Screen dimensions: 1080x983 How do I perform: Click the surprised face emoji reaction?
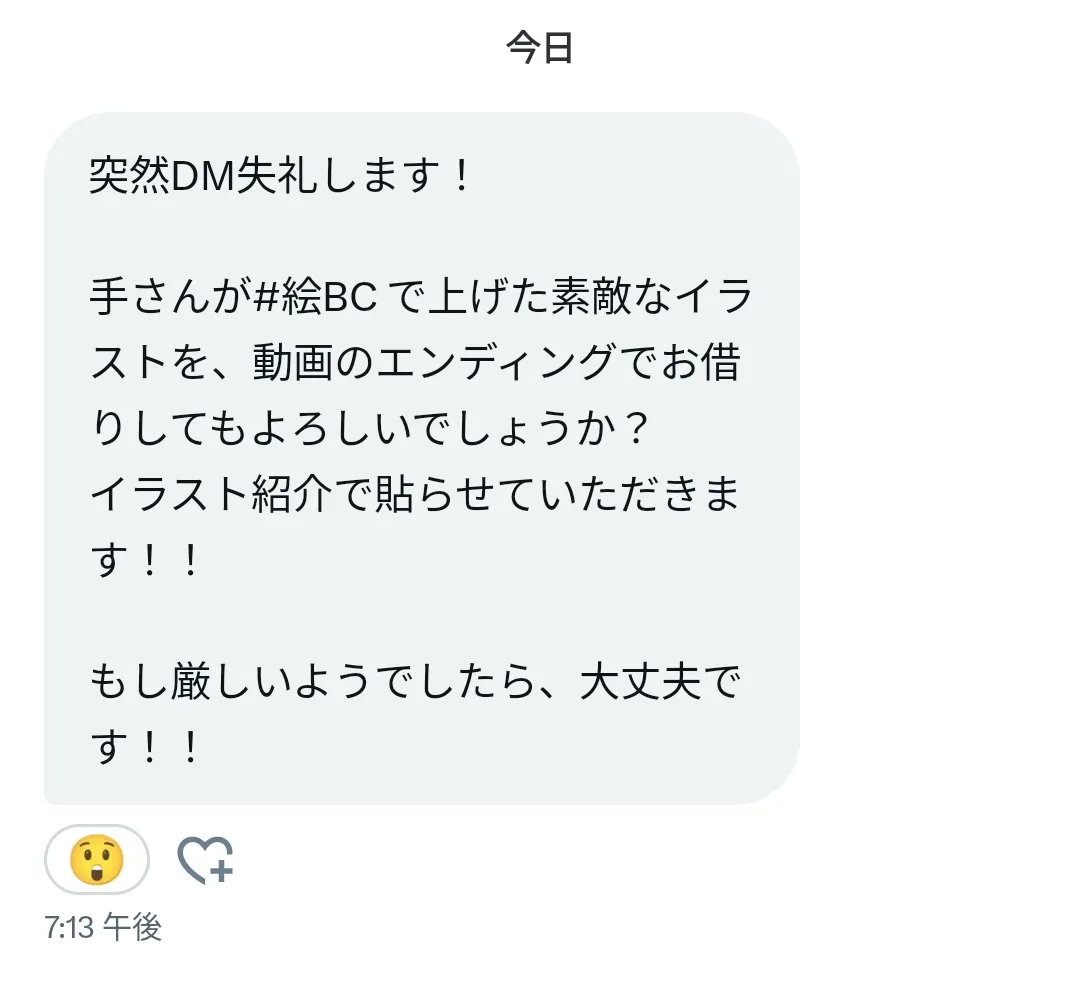point(97,860)
